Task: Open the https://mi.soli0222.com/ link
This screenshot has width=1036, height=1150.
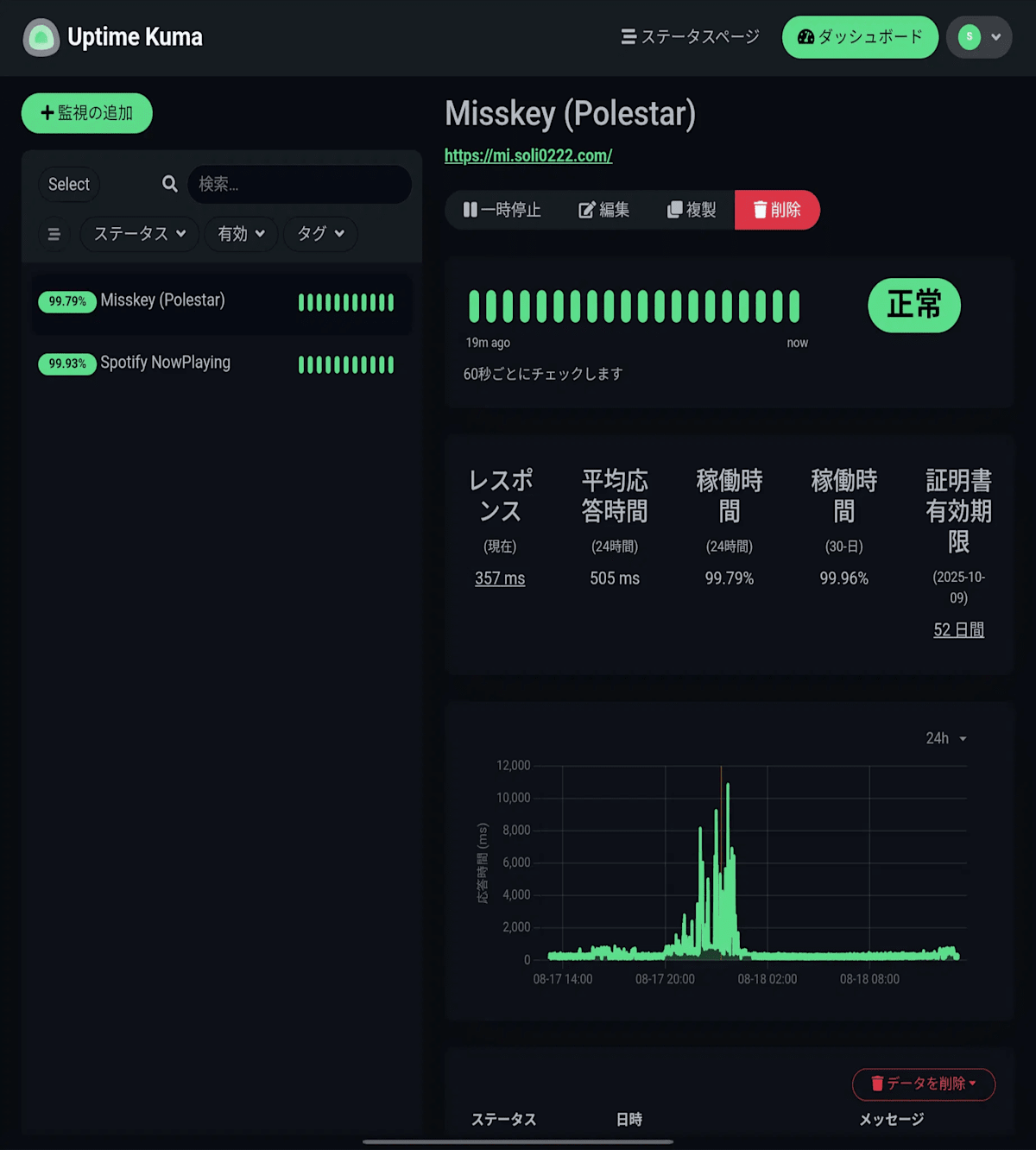Action: point(527,155)
